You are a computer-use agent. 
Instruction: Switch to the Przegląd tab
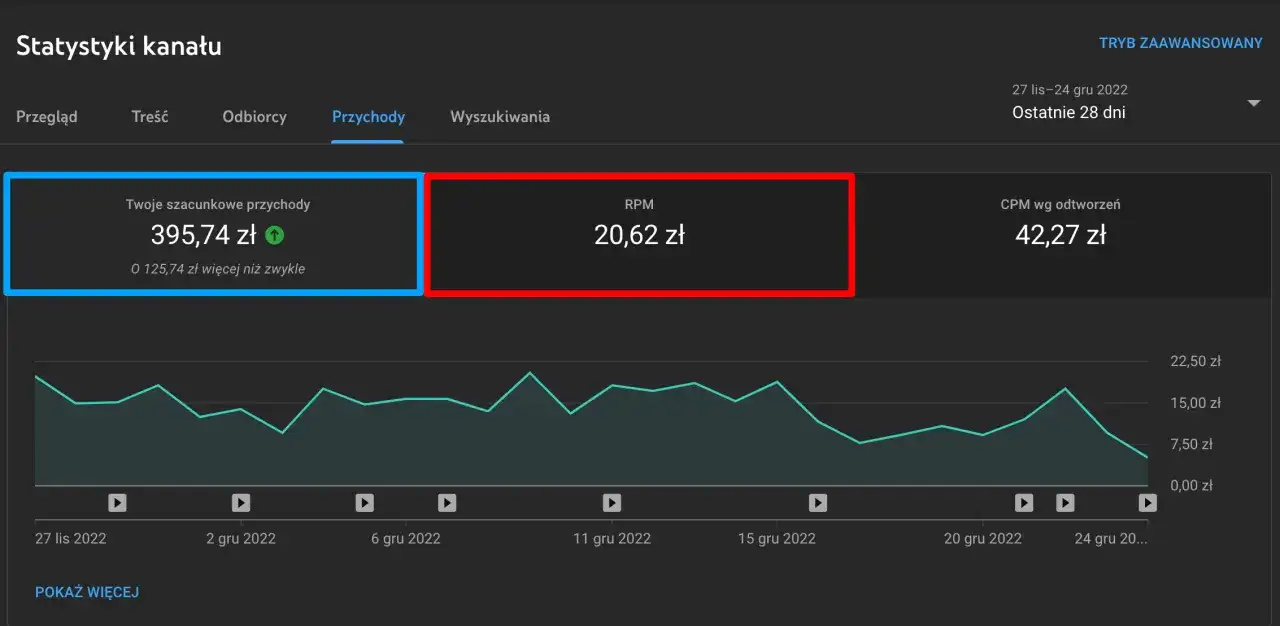pos(47,116)
